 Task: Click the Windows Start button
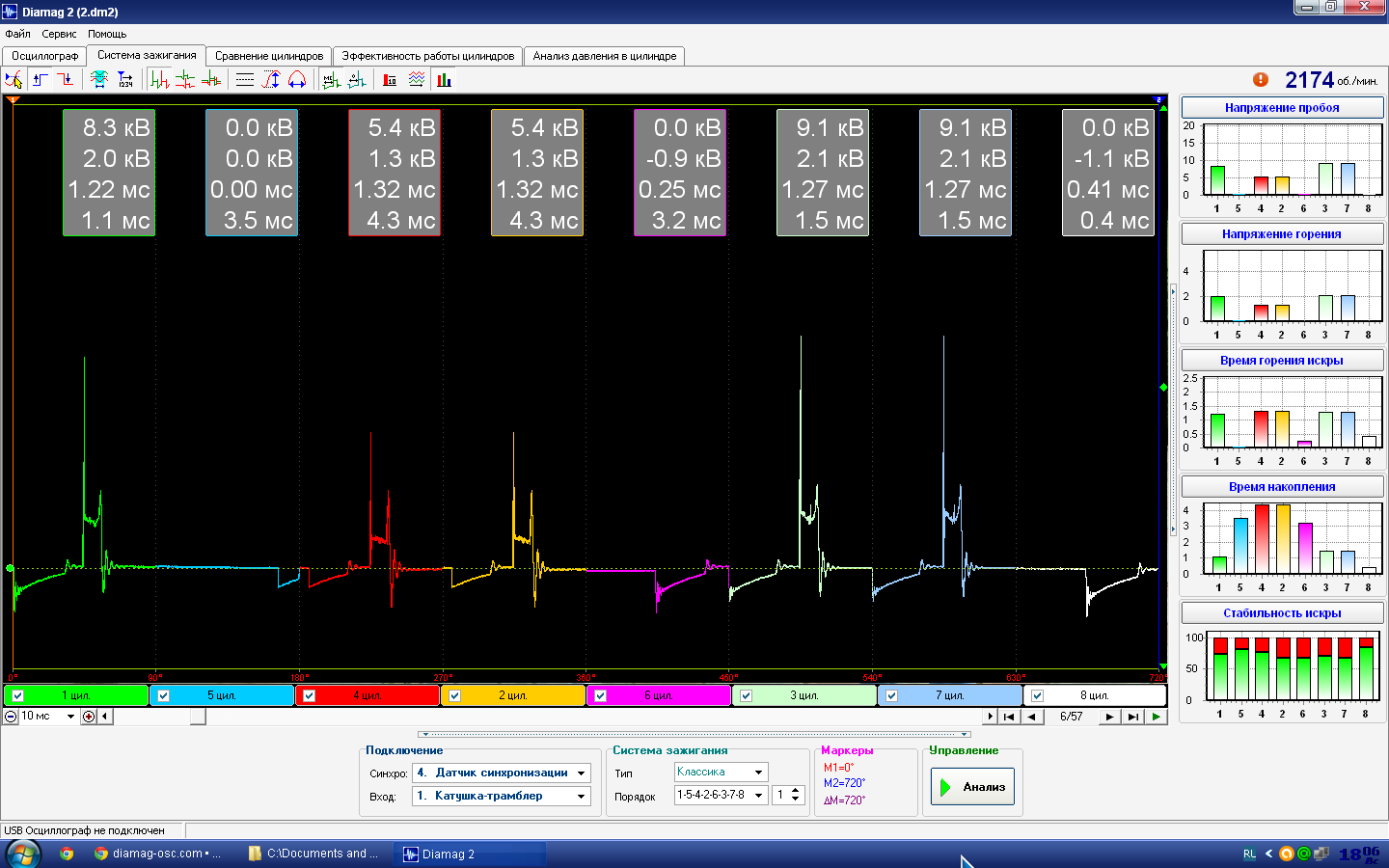tap(23, 854)
